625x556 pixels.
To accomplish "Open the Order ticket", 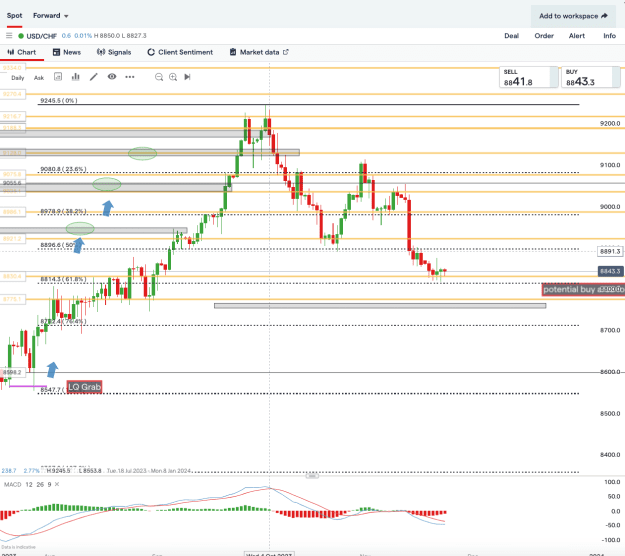I will point(544,36).
